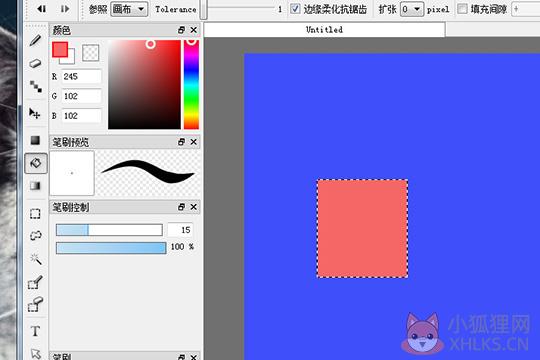Image resolution: width=540 pixels, height=360 pixels.
Task: Click the brush size field showing 15
Action: 180,230
